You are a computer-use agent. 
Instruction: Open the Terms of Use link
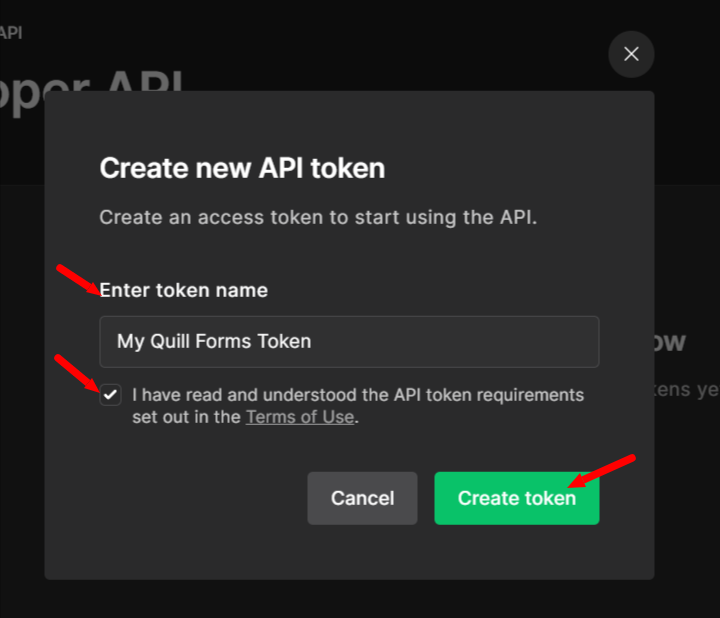pyautogui.click(x=300, y=417)
